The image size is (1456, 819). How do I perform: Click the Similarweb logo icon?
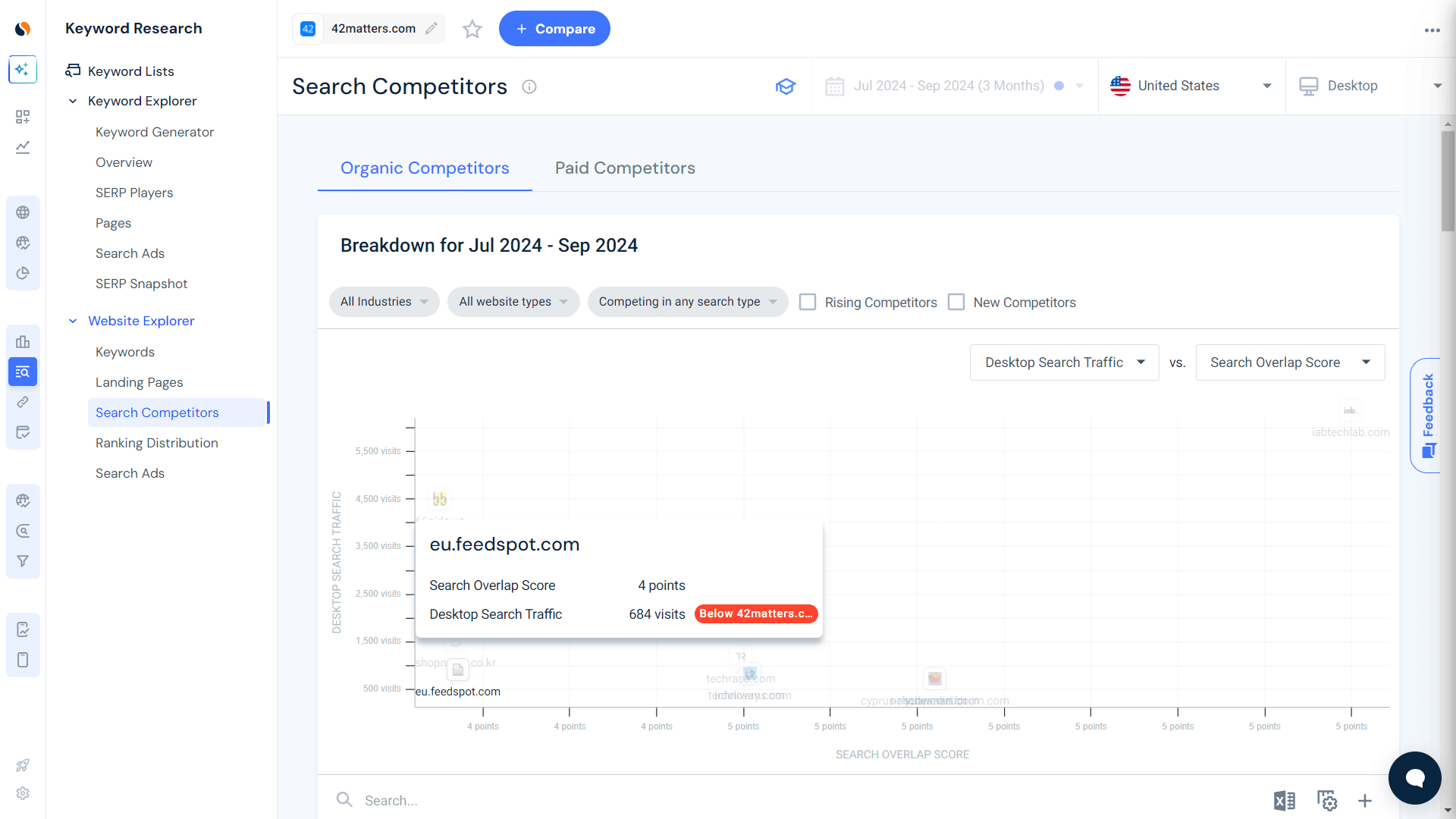tap(23, 29)
